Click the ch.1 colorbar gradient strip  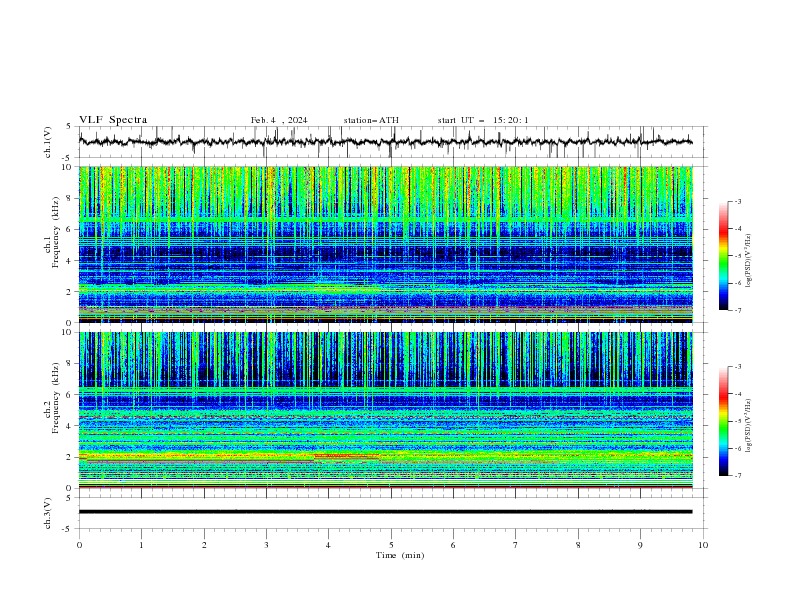(724, 256)
